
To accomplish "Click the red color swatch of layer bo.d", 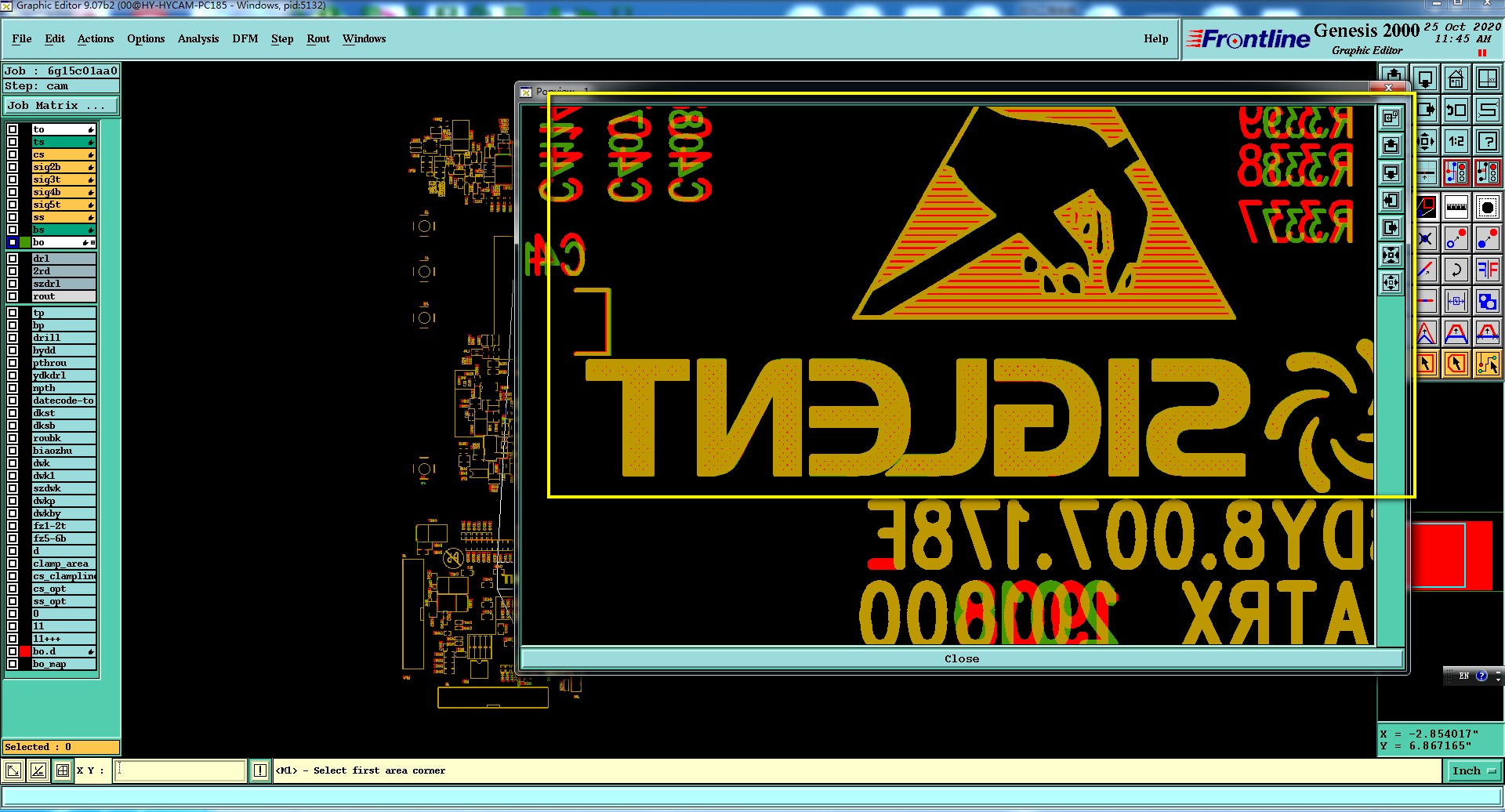I will click(25, 651).
